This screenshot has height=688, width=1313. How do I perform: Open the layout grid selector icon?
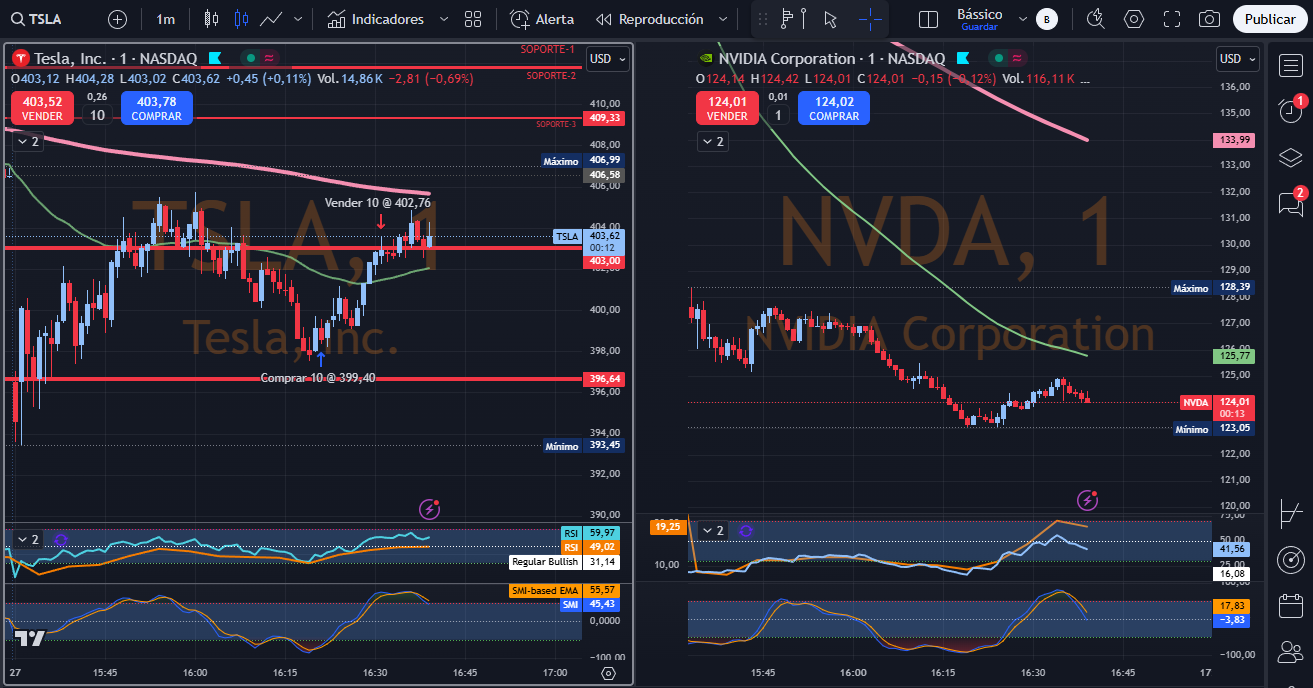[473, 19]
